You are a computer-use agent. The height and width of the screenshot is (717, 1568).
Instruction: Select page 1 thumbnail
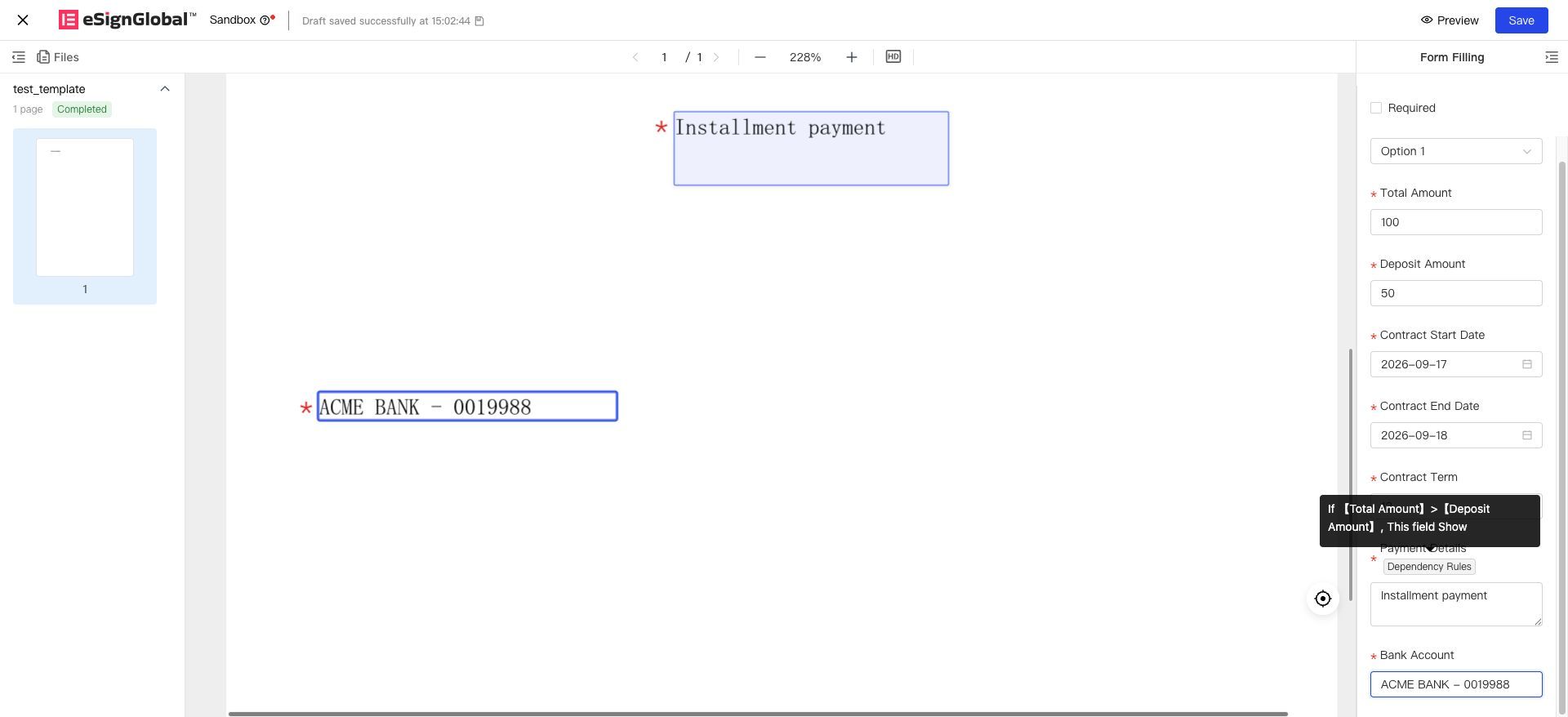pos(85,207)
